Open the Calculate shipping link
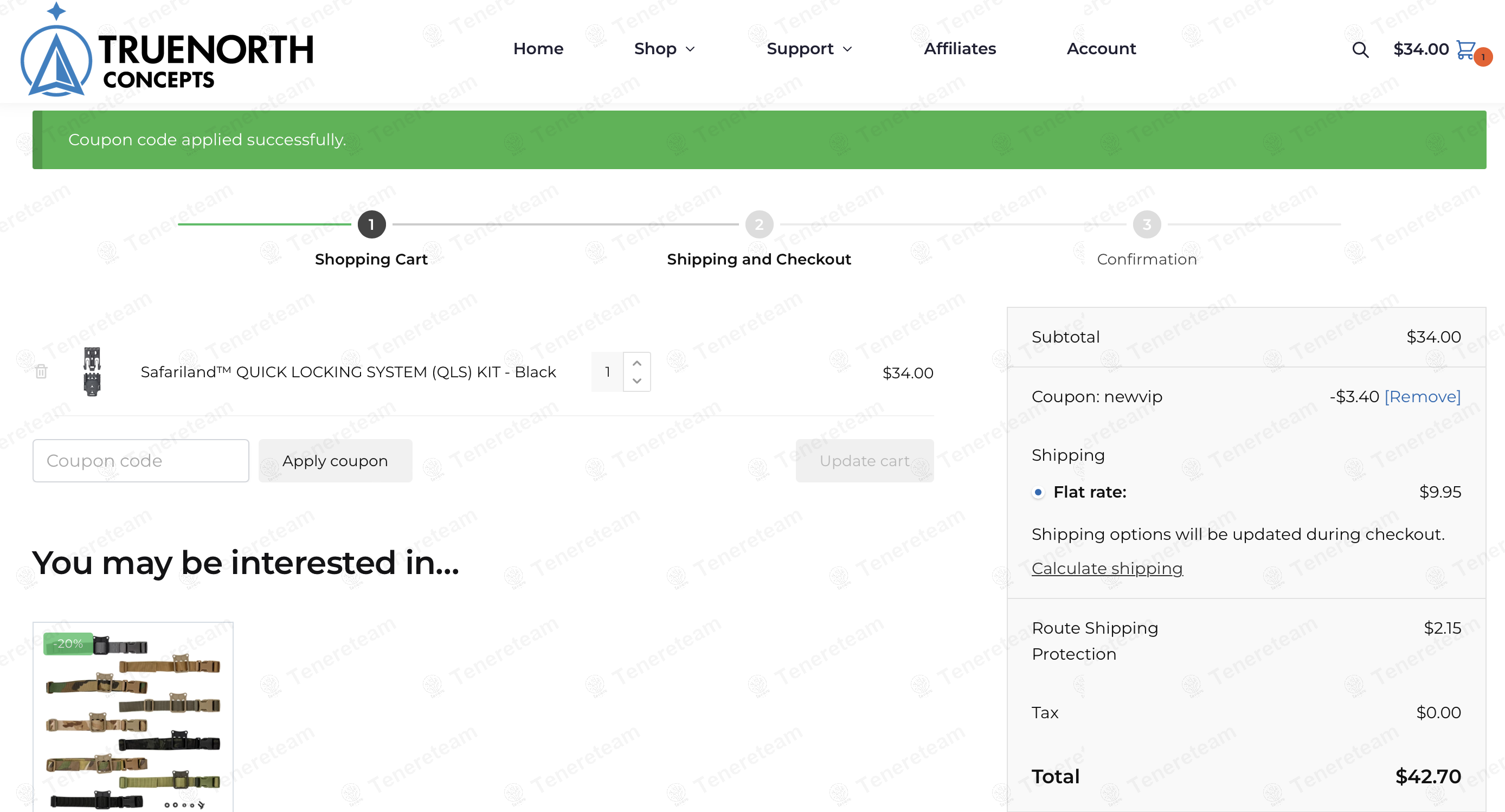 (1107, 569)
